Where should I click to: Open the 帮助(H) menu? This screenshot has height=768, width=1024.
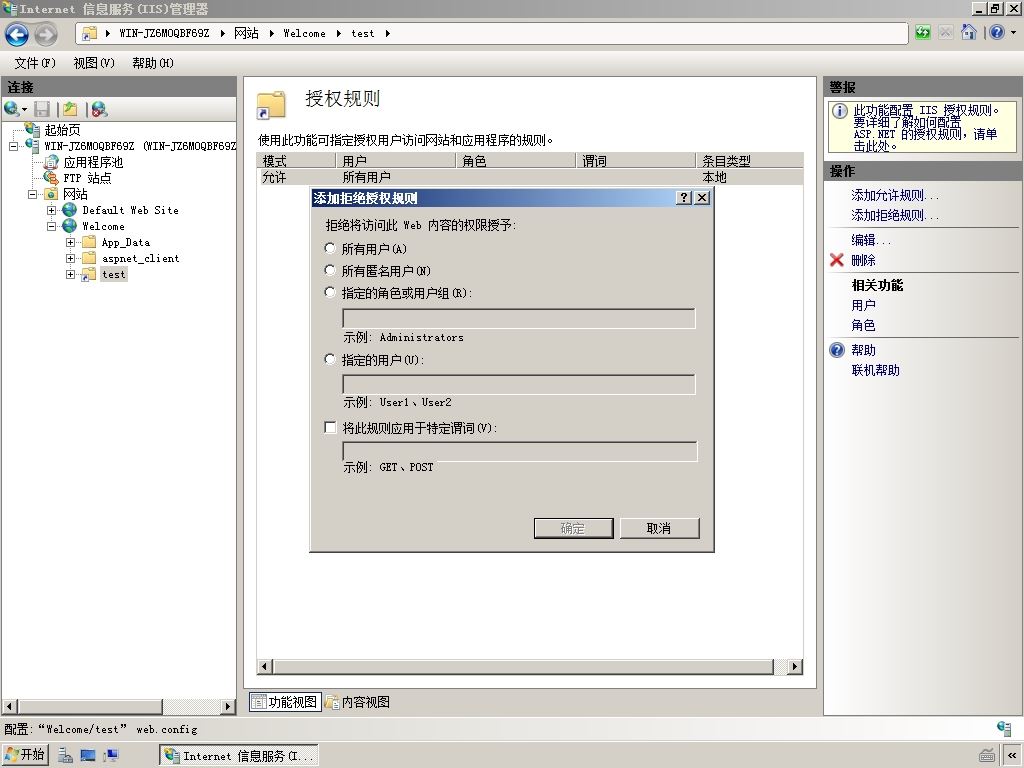153,63
